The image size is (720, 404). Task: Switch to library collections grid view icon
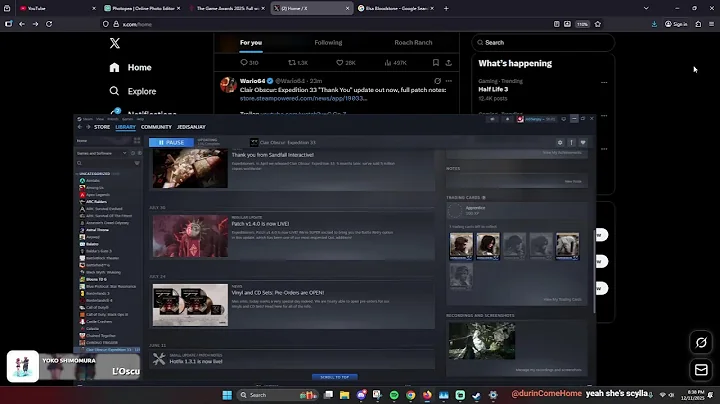pos(137,140)
